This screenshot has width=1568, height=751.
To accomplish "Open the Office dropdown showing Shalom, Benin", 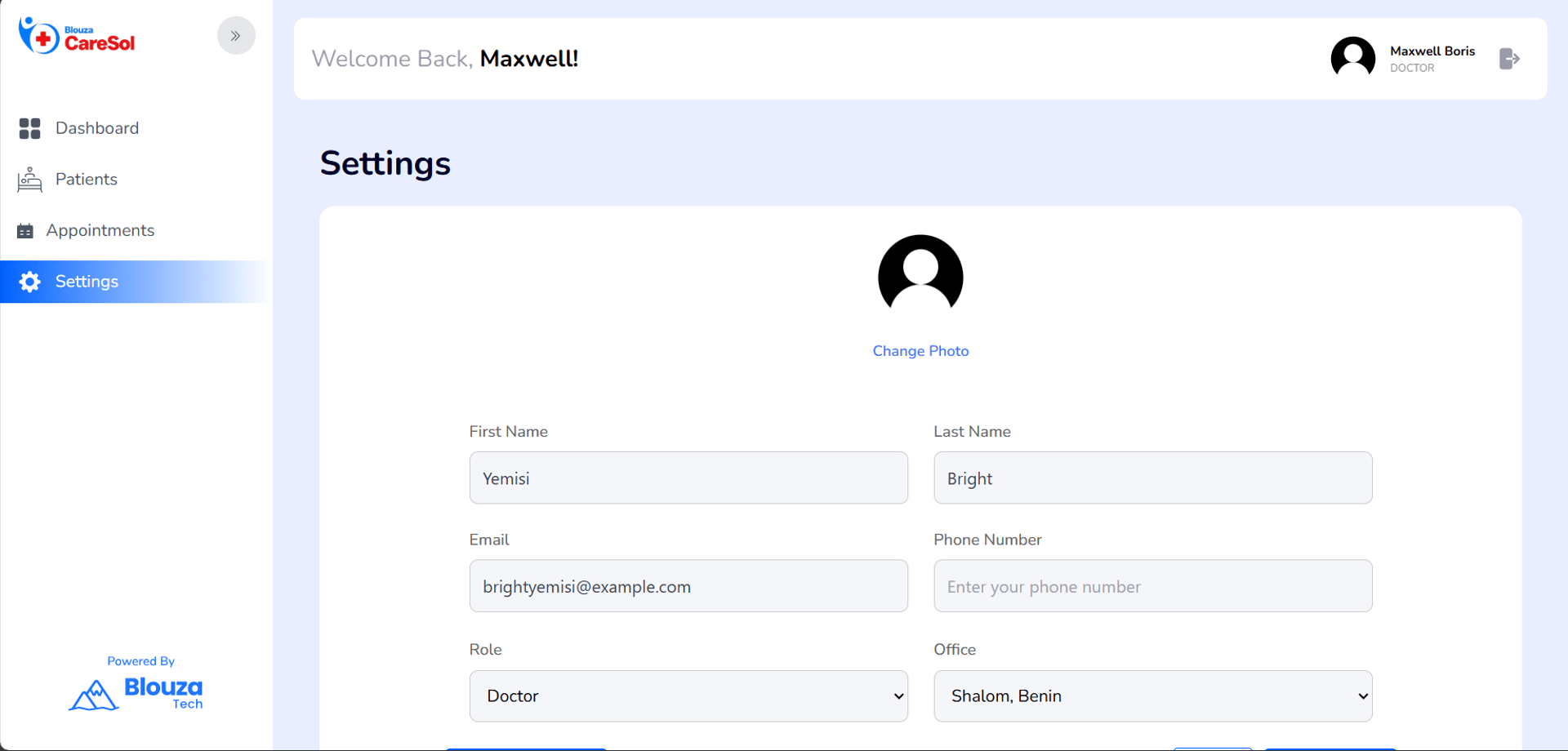I will click(x=1152, y=696).
